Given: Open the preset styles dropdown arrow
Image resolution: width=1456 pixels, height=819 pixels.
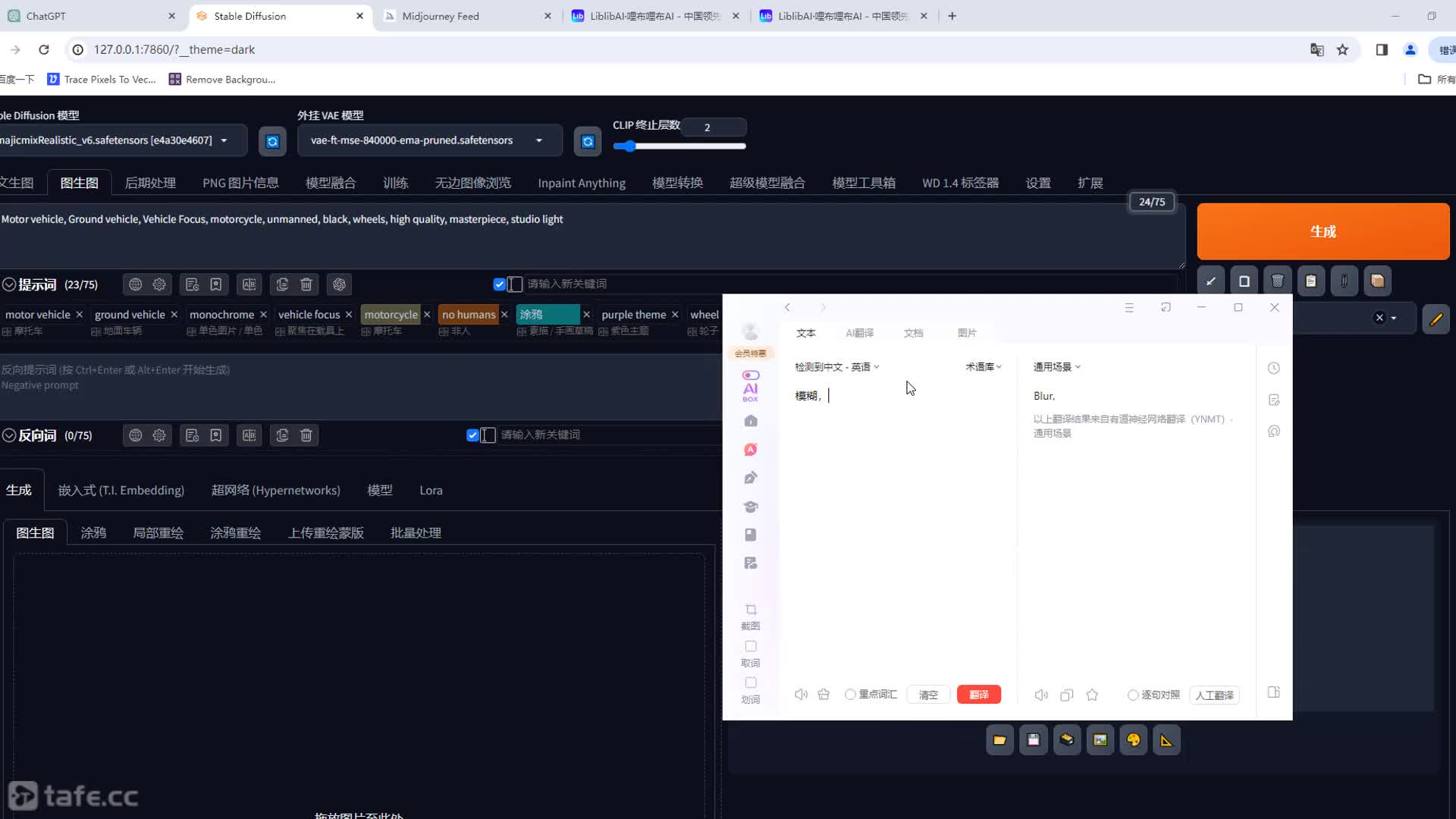Looking at the screenshot, I should [1394, 318].
